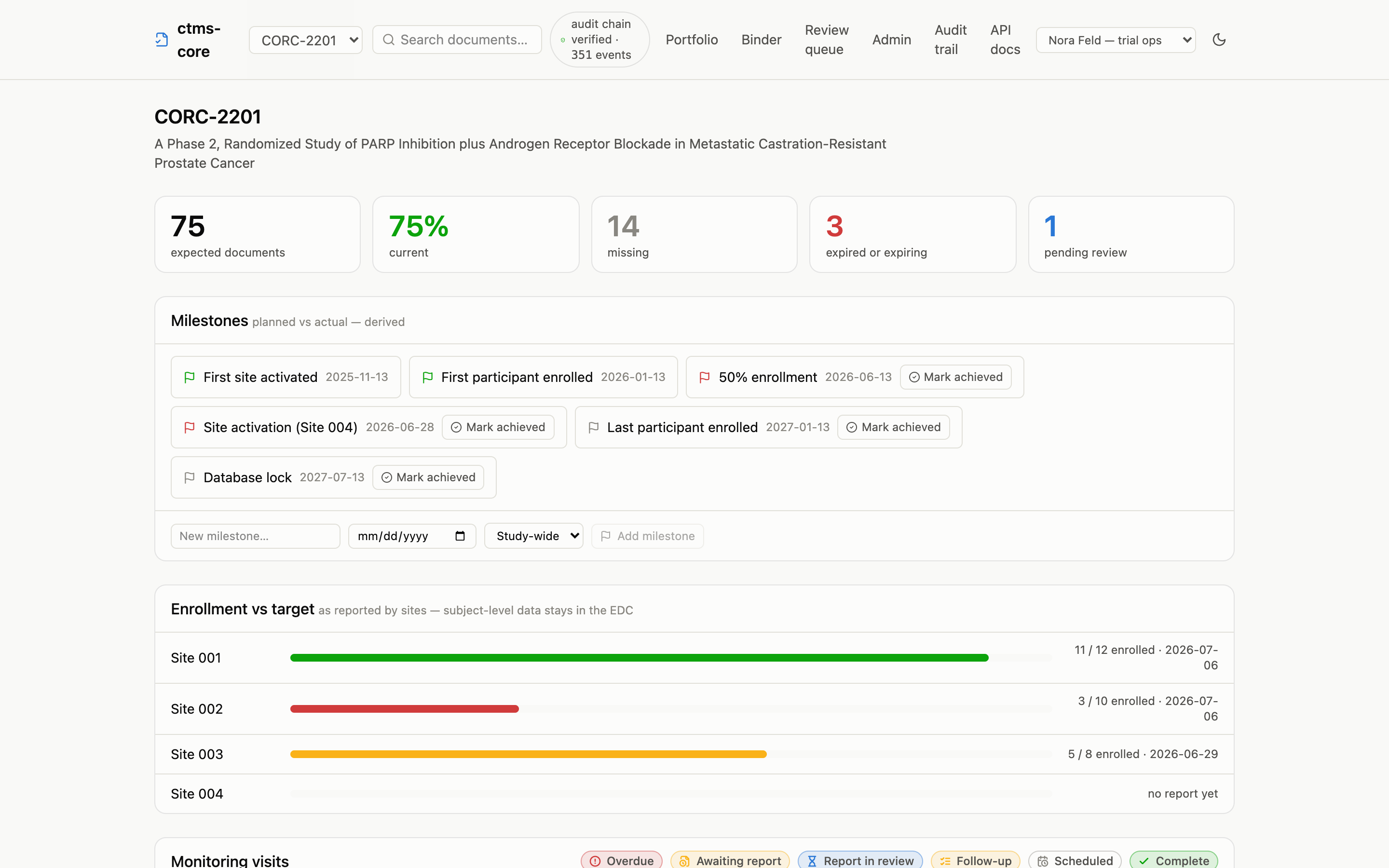The image size is (1389, 868).
Task: Click Site 001 green enrollment progress bar
Action: point(640,658)
